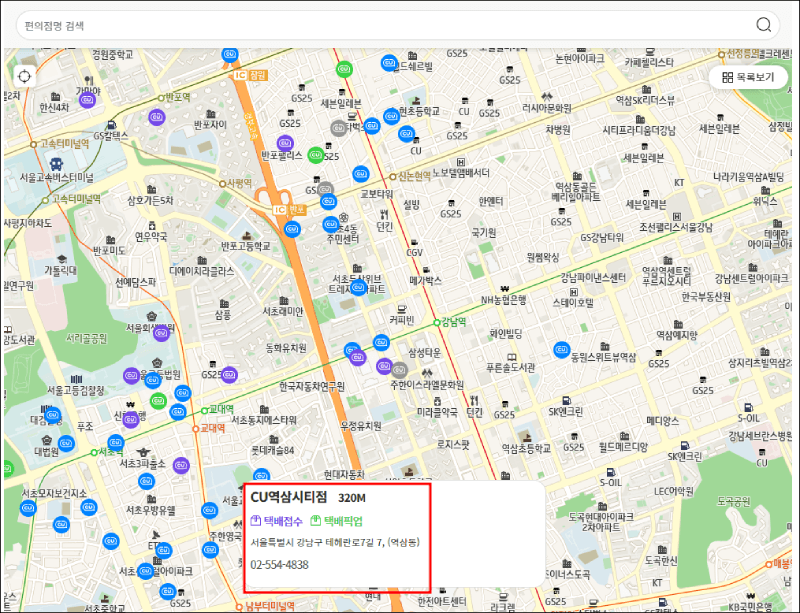Click the 푸른솔도서관 library icon
Viewport: 800px width, 613px height.
[511, 358]
